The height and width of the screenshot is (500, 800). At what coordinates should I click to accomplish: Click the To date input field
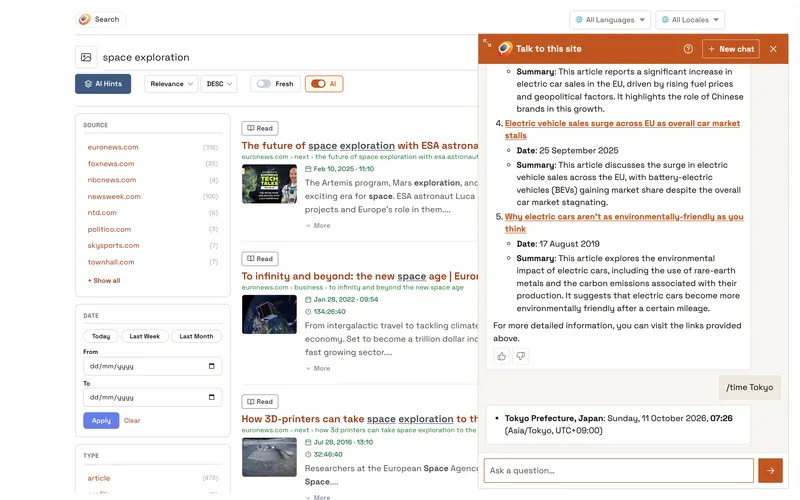click(x=153, y=397)
